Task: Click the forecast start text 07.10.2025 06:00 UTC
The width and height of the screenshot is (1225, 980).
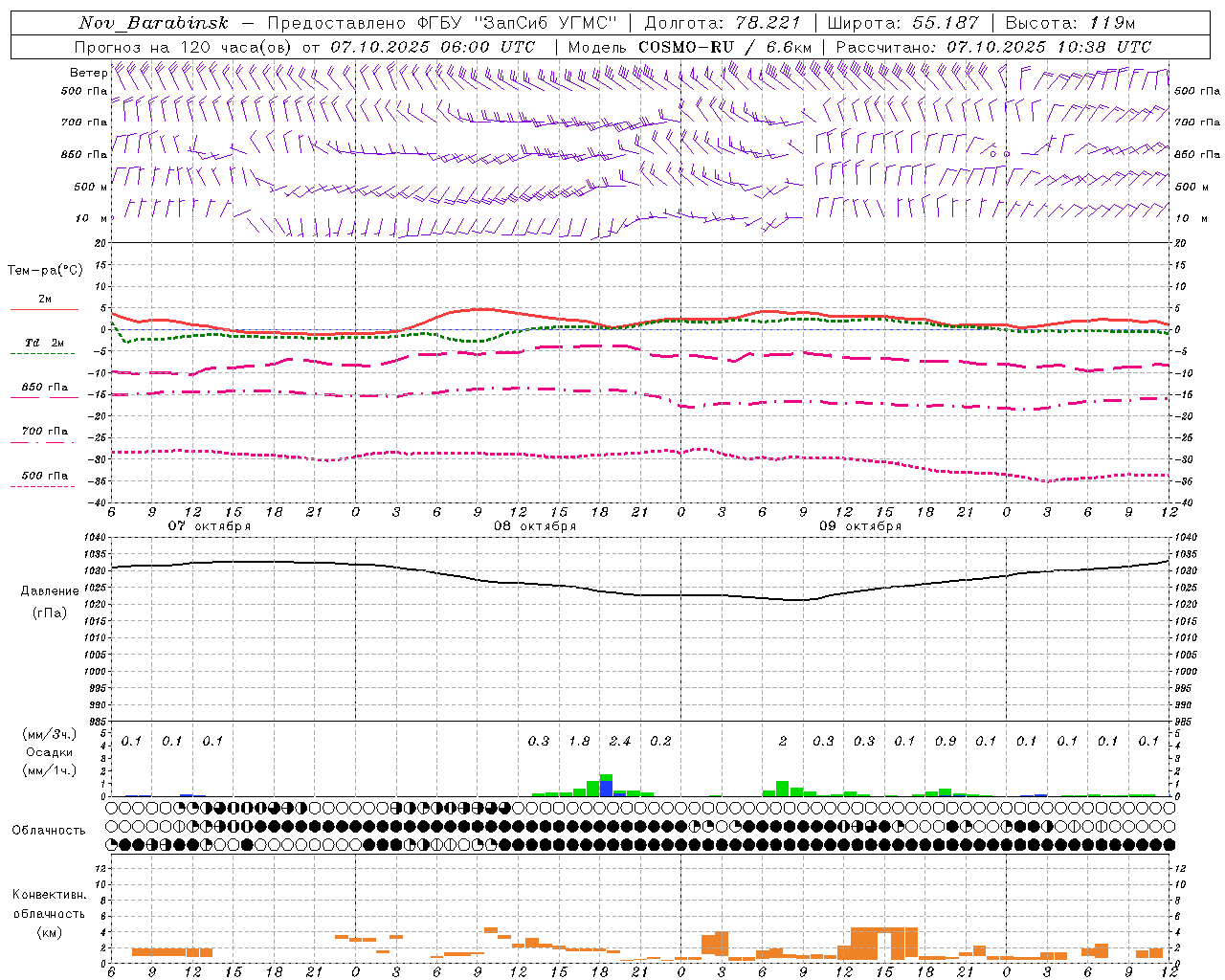Action: click(x=433, y=47)
